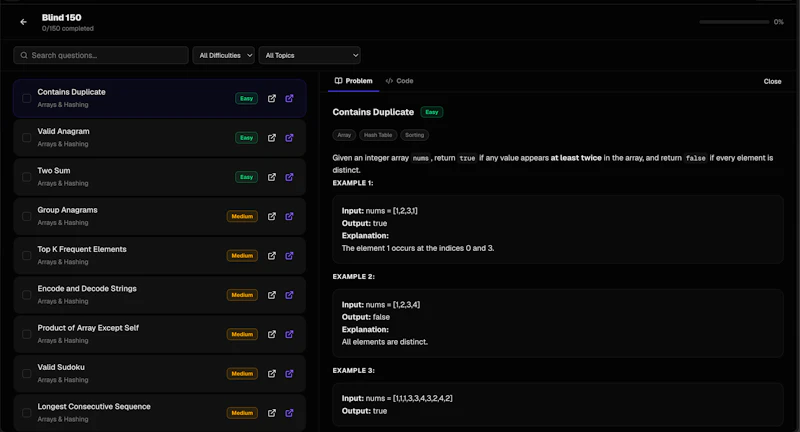Screen dimensions: 800x432
Task: Click the EXAMPLE 2: heading
Action: tap(354, 276)
